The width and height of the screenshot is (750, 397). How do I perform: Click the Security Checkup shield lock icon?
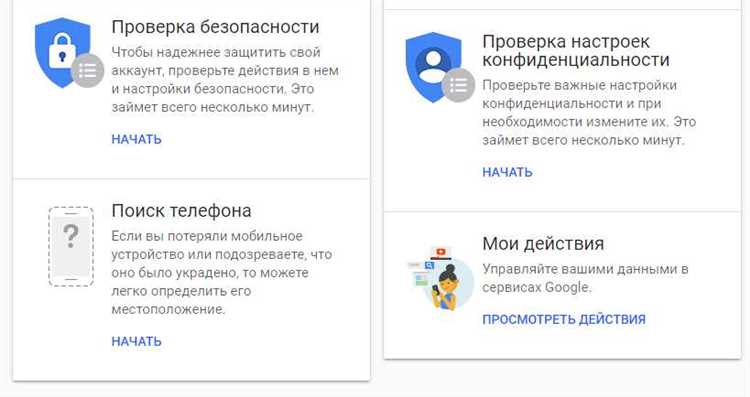tap(69, 53)
